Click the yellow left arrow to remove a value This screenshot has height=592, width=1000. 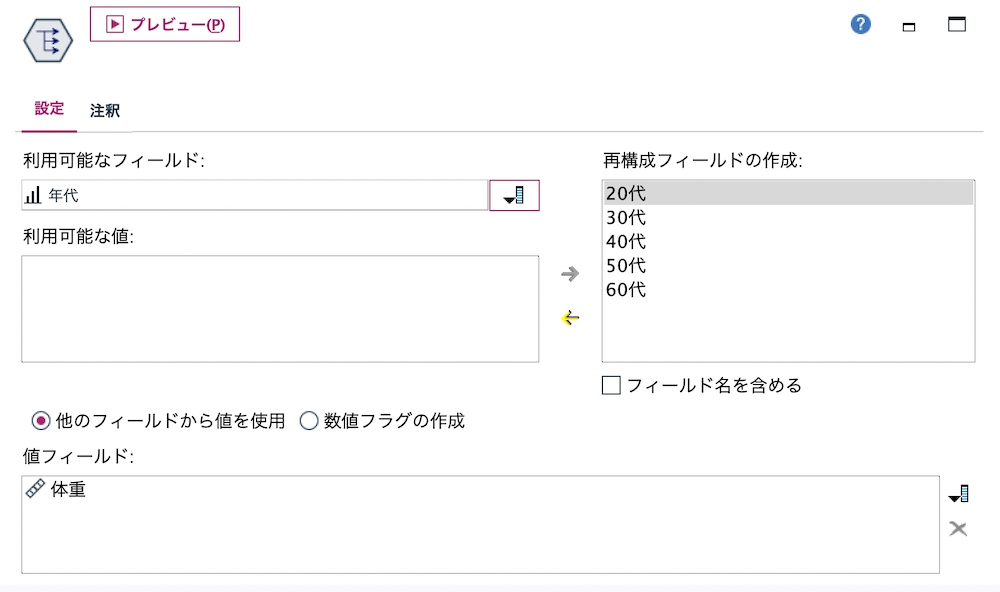tap(569, 318)
